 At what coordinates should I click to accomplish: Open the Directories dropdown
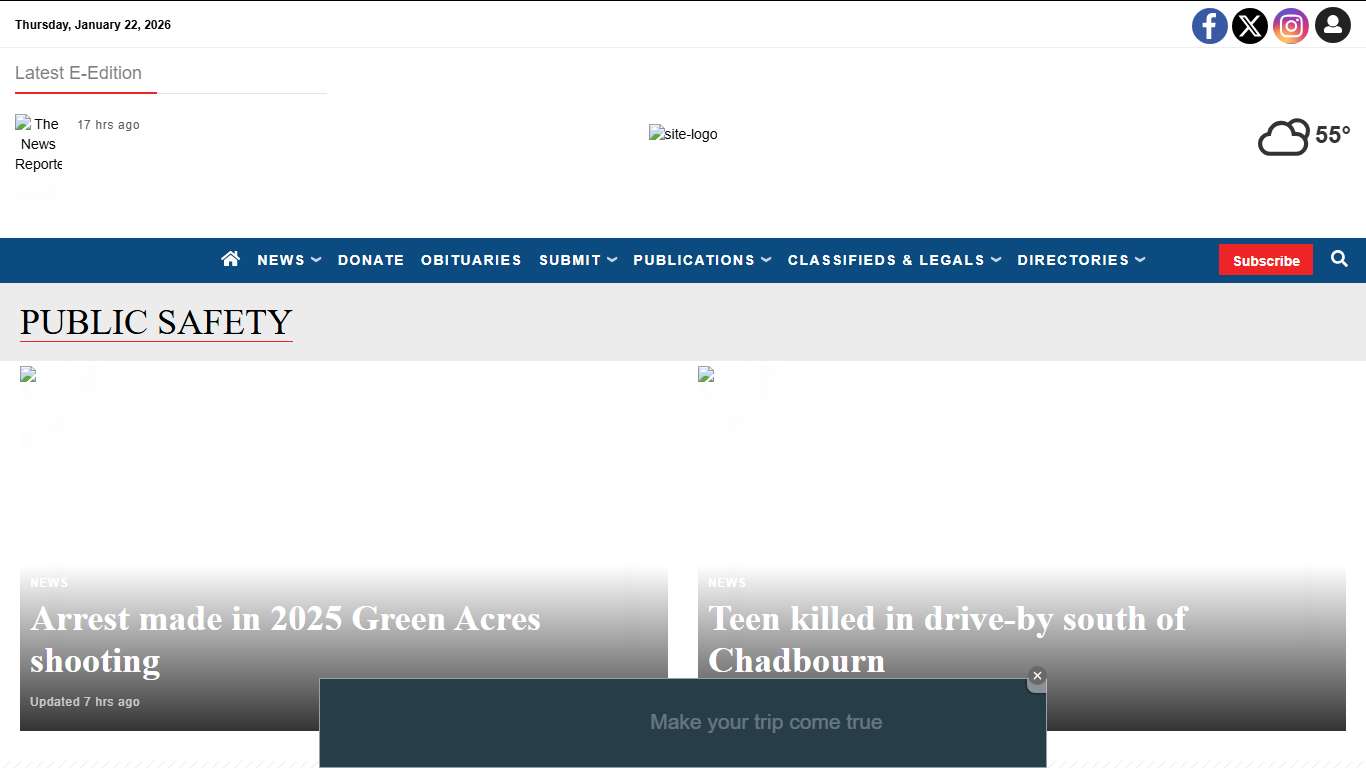[1080, 260]
